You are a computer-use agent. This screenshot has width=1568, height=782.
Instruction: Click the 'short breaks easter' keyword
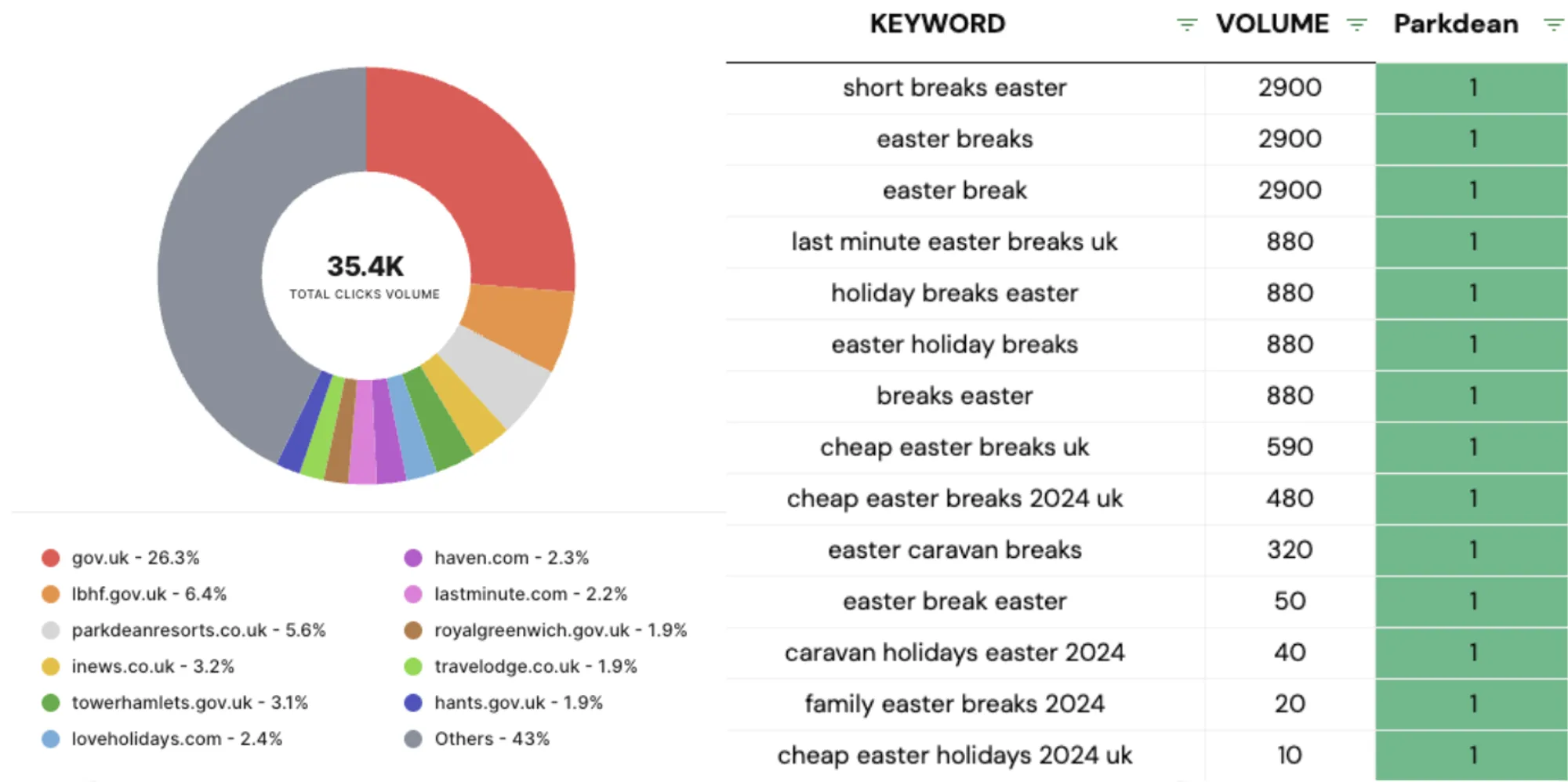pos(954,88)
